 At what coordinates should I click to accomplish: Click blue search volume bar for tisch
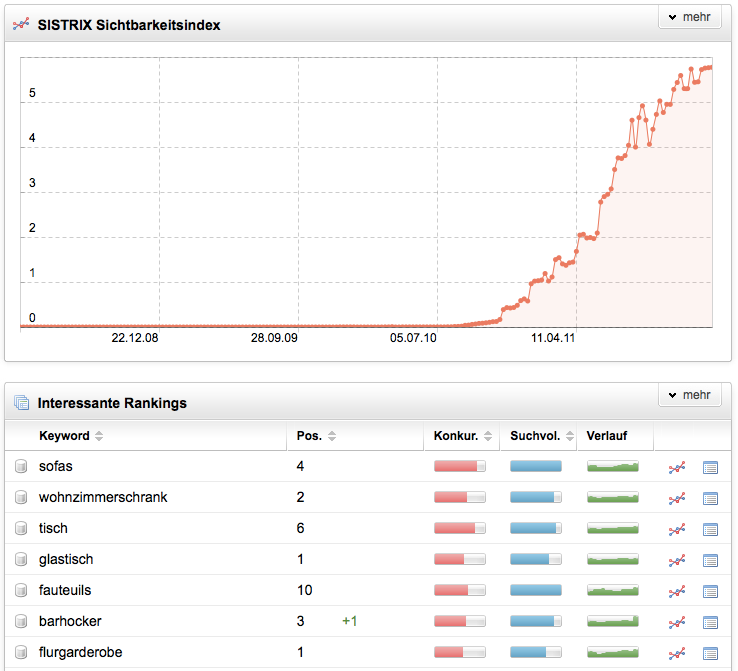coord(535,528)
